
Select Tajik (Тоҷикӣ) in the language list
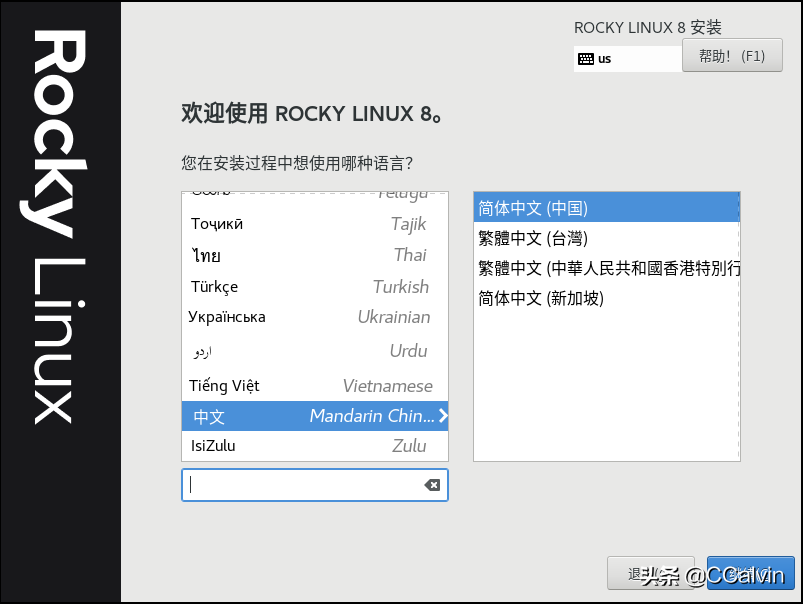pos(314,224)
